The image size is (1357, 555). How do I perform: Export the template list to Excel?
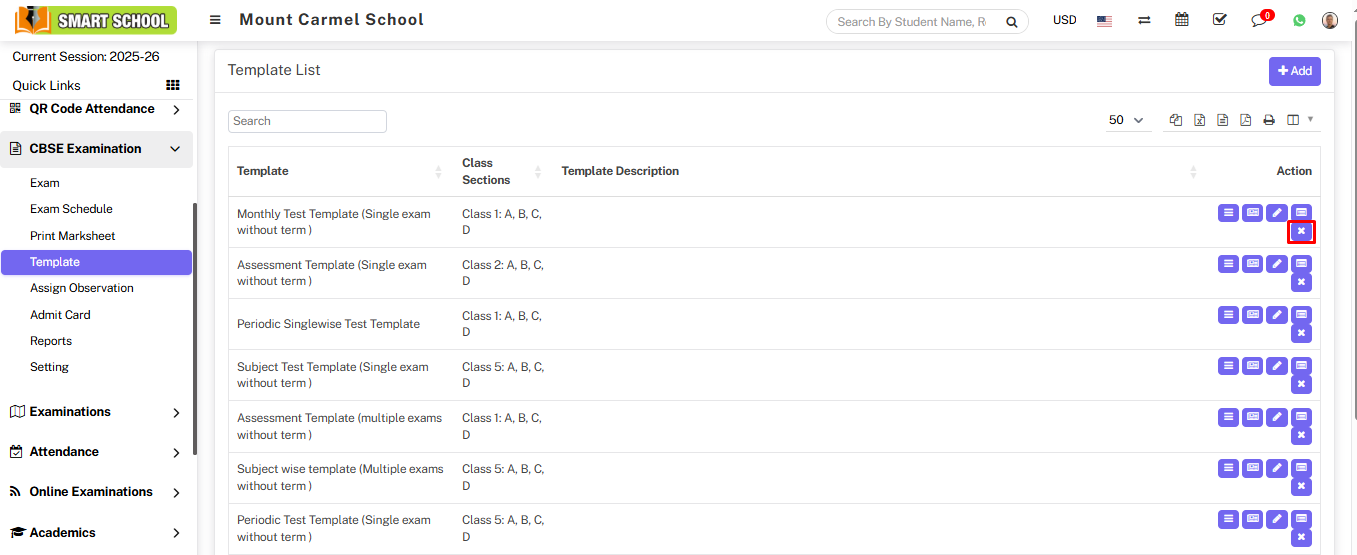[1199, 120]
